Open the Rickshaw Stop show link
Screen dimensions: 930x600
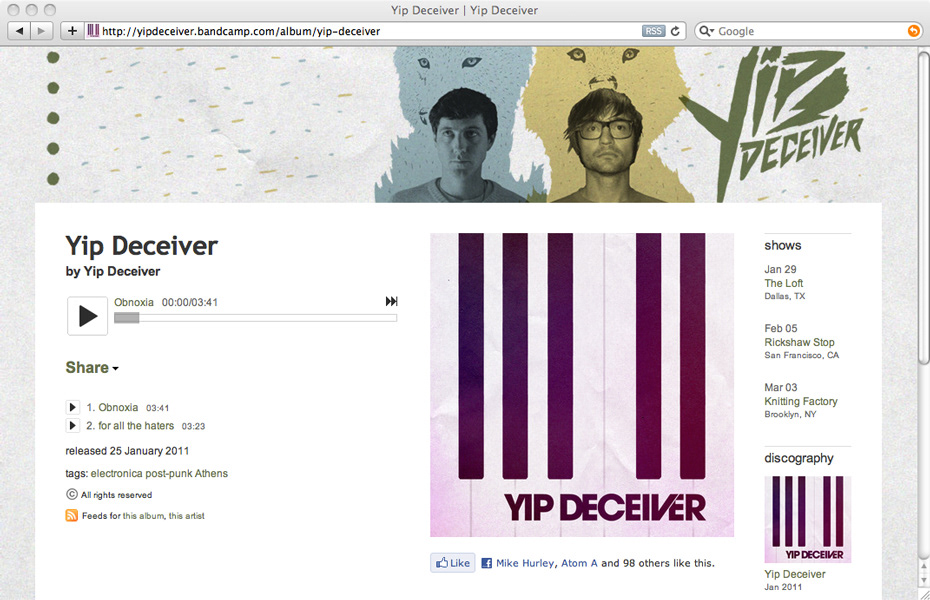799,342
